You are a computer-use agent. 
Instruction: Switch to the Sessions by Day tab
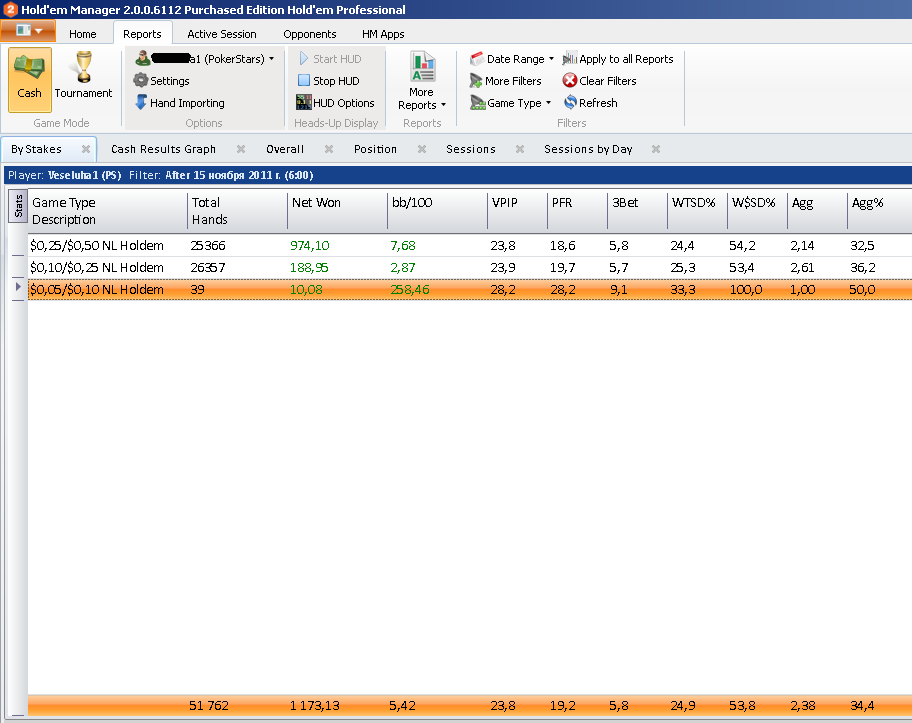click(x=588, y=149)
